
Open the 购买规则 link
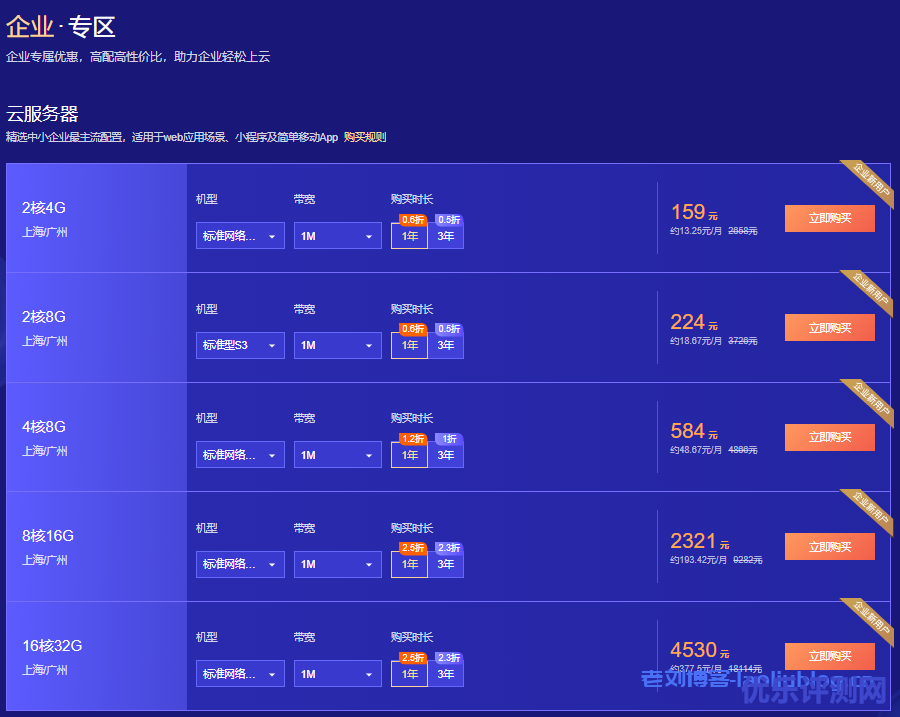(x=365, y=137)
